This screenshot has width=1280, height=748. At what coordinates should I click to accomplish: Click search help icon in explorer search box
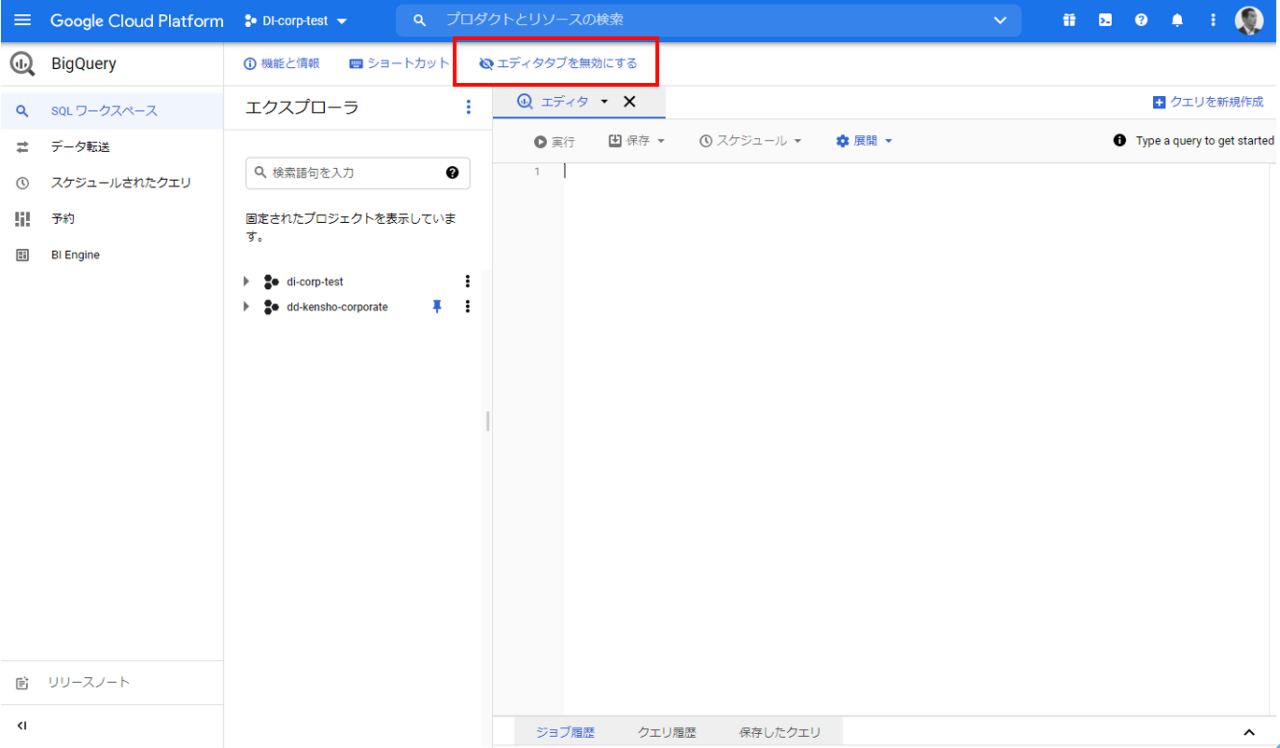point(452,173)
